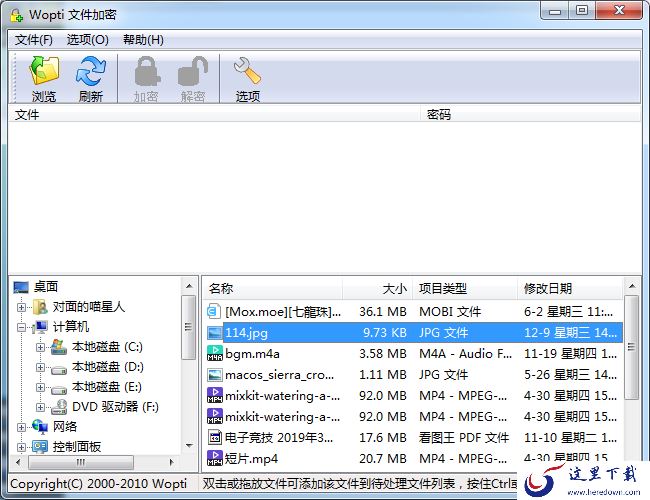Click the 对面的喵星人 user folder icon
The width and height of the screenshot is (650, 500).
click(40, 307)
